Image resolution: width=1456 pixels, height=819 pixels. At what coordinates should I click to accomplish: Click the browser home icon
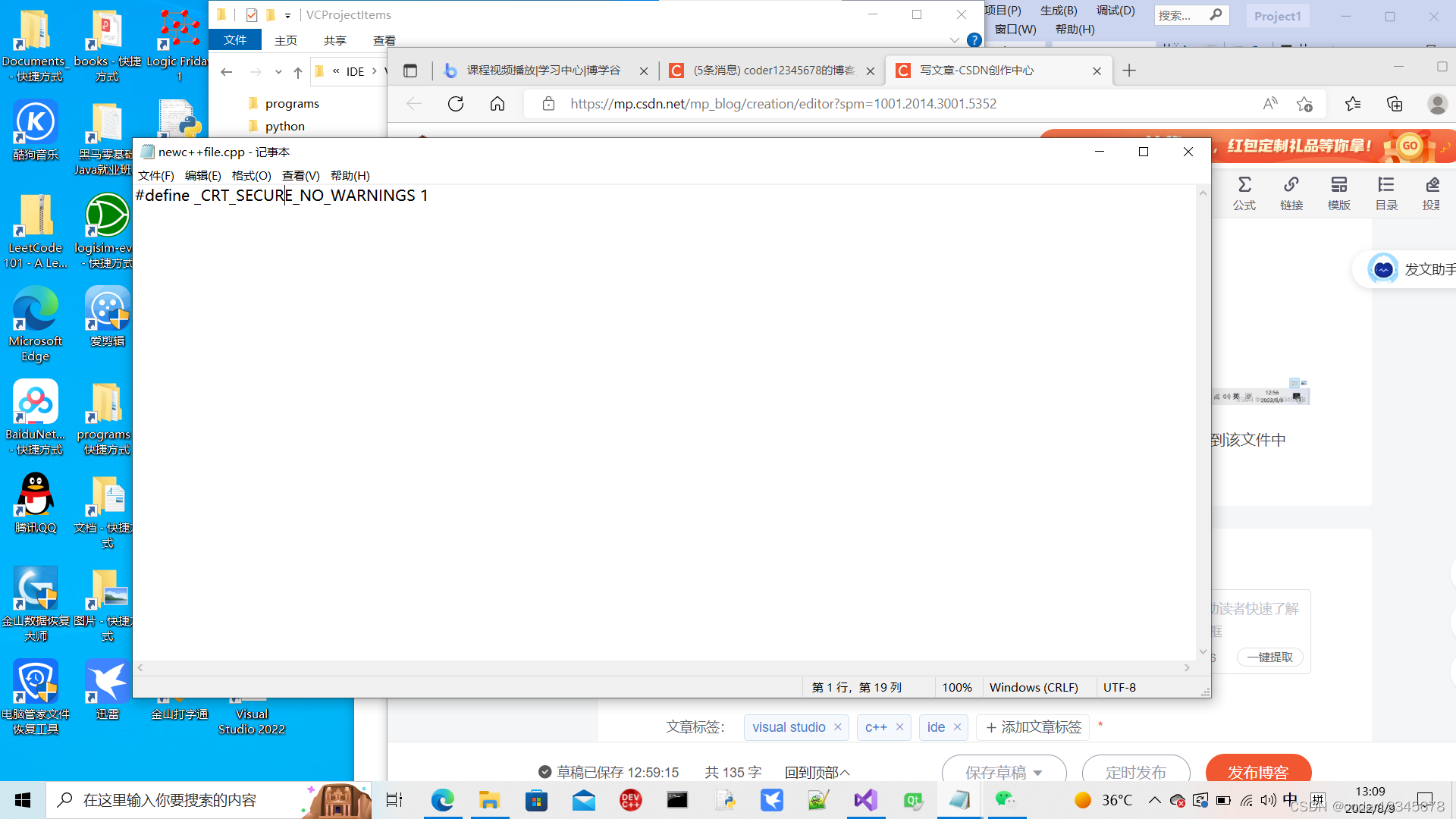(x=497, y=104)
